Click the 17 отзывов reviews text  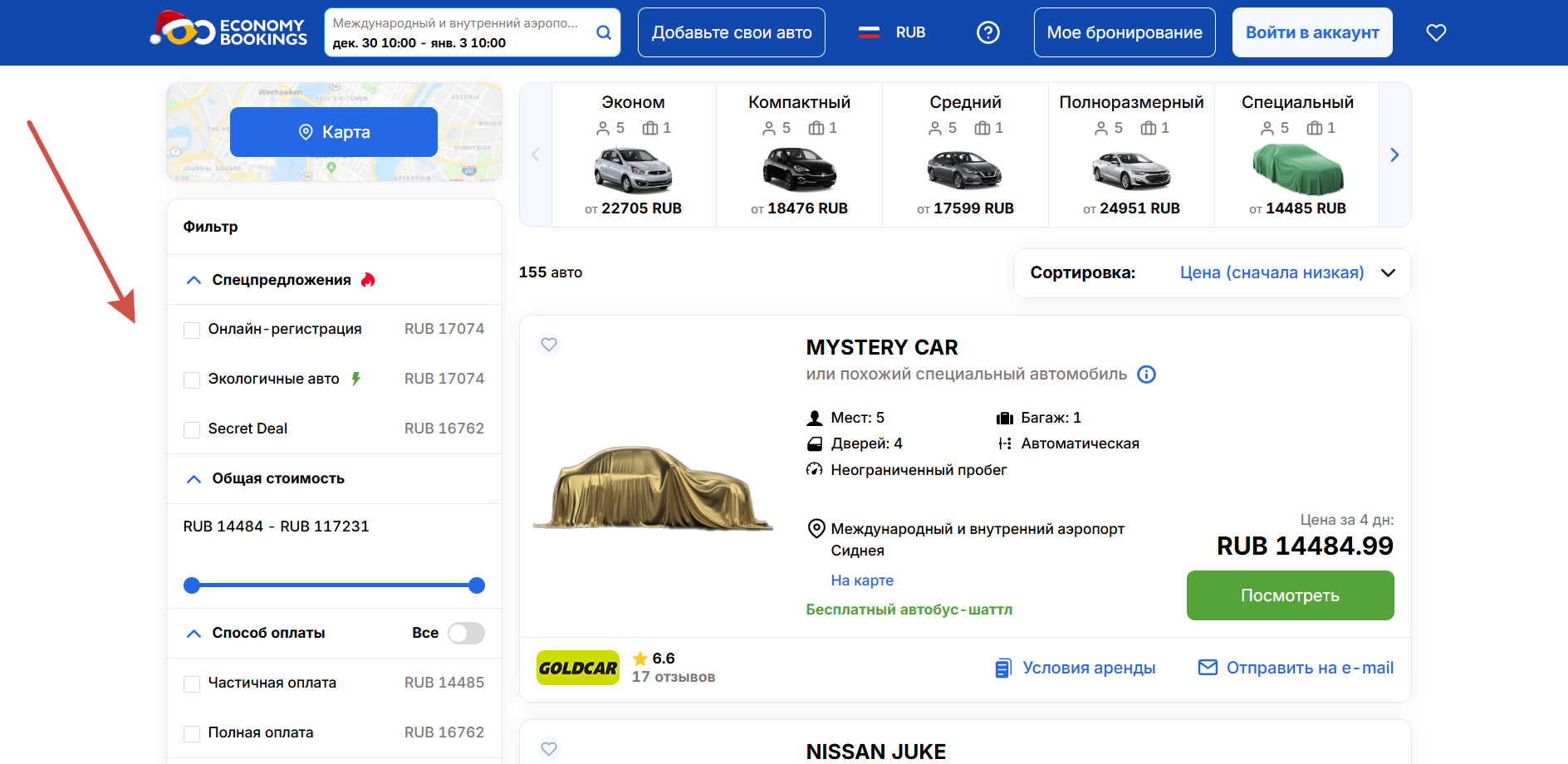point(674,677)
